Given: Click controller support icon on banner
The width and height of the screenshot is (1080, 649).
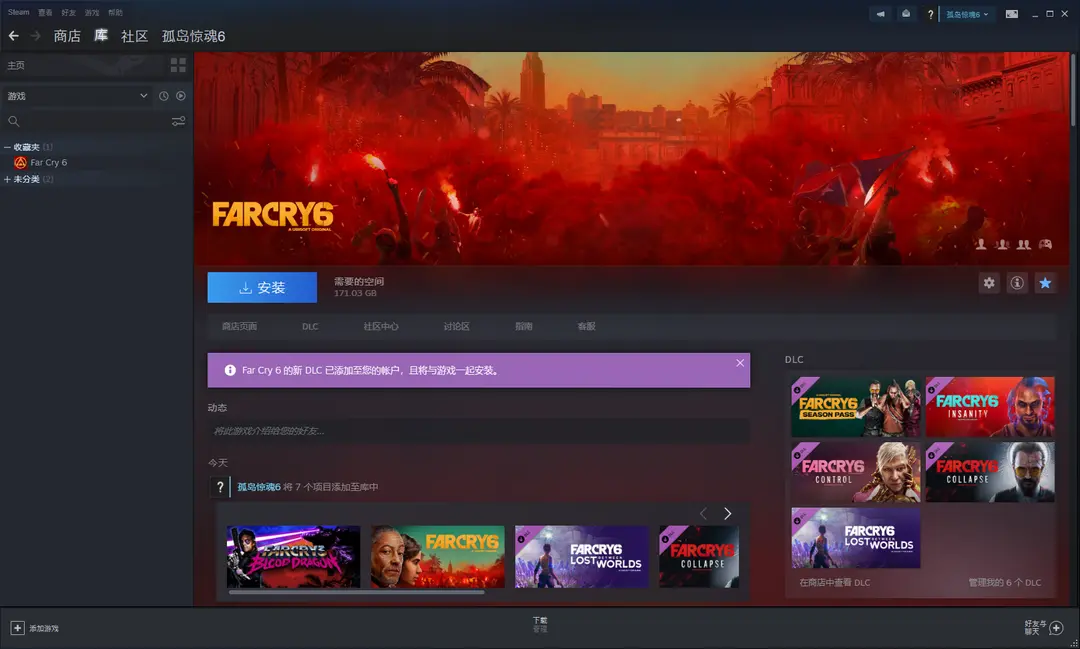Looking at the screenshot, I should pyautogui.click(x=1045, y=245).
